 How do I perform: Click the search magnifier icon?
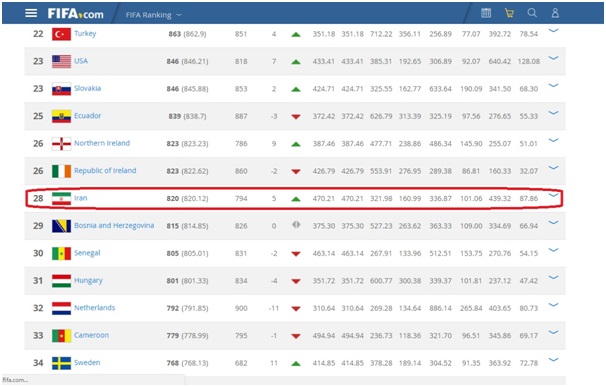pos(532,13)
